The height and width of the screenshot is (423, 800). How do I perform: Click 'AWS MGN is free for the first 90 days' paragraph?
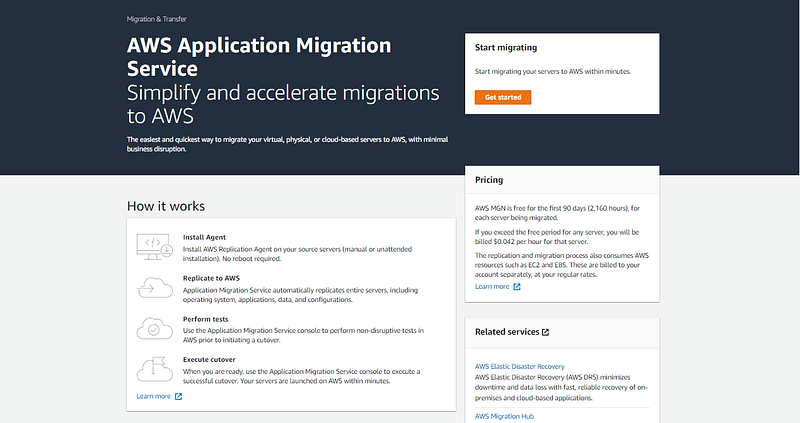[557, 213]
